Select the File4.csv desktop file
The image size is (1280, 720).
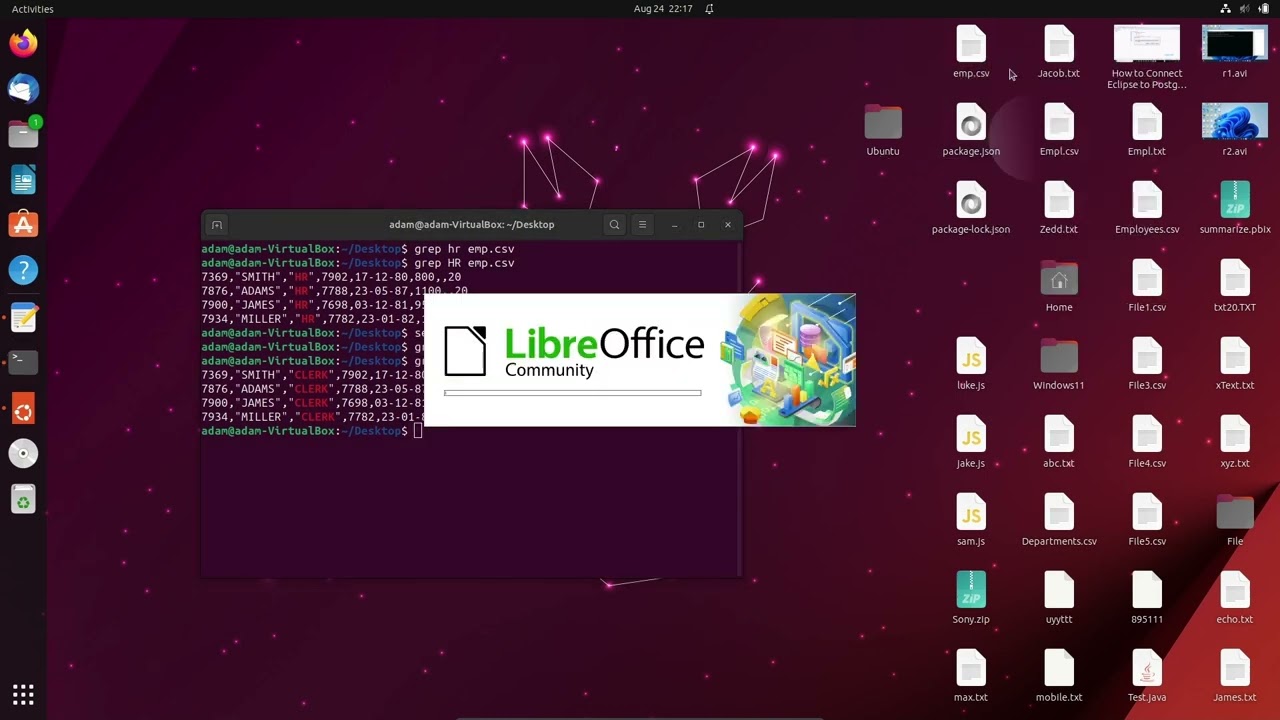coord(1147,442)
